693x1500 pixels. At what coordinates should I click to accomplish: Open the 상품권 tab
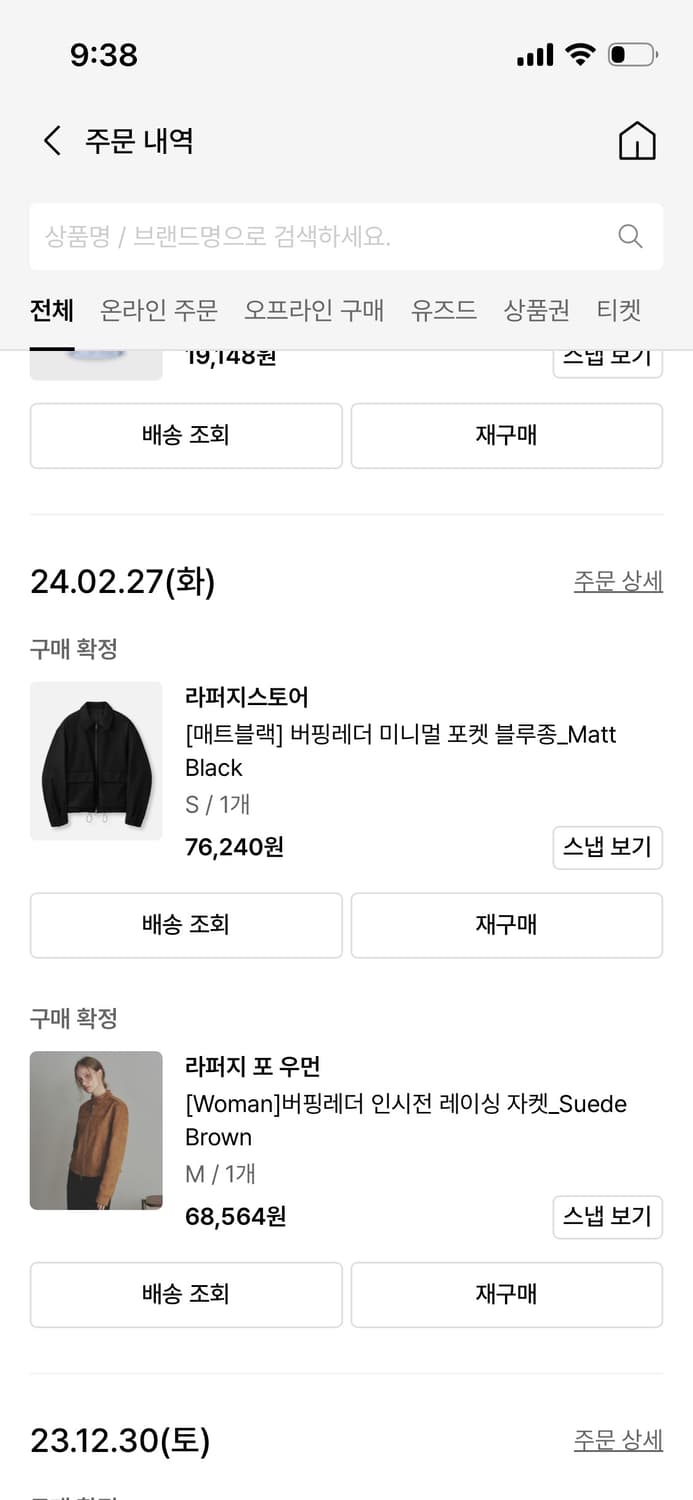tap(536, 311)
